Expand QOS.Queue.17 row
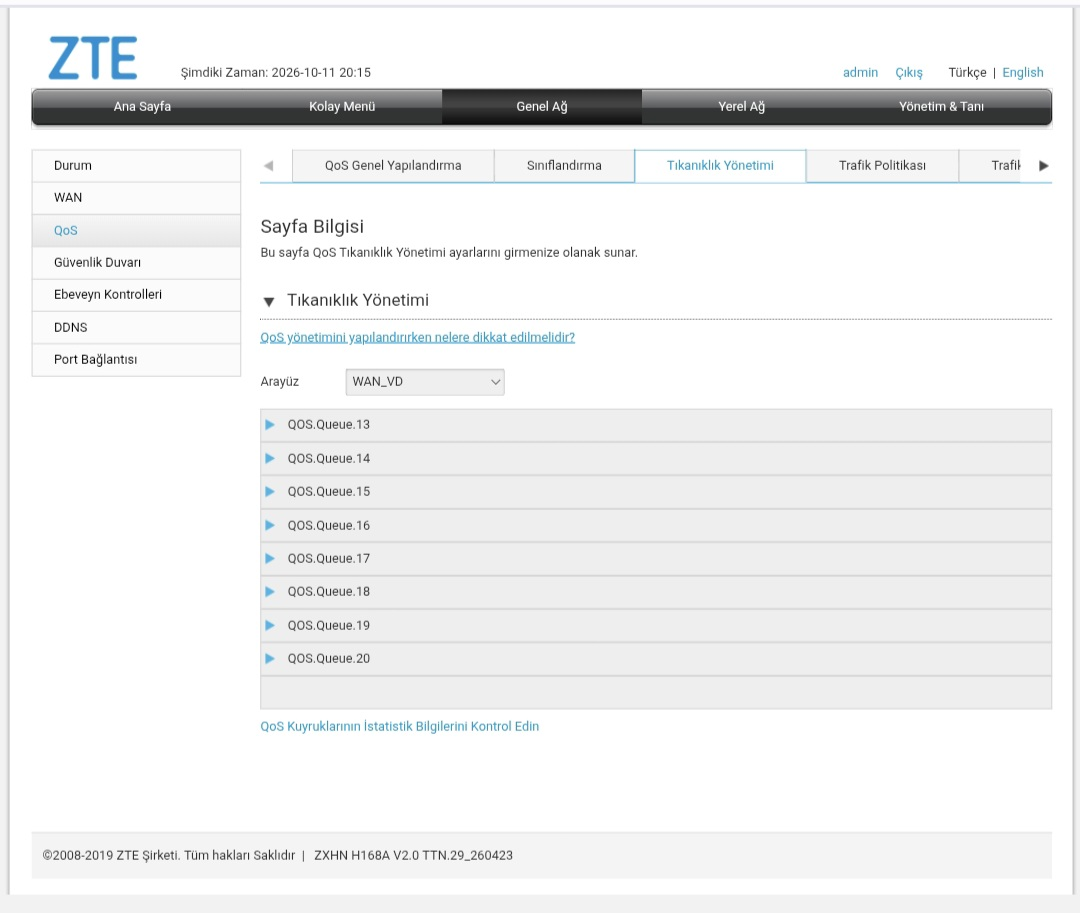The width and height of the screenshot is (1080, 913). point(656,558)
